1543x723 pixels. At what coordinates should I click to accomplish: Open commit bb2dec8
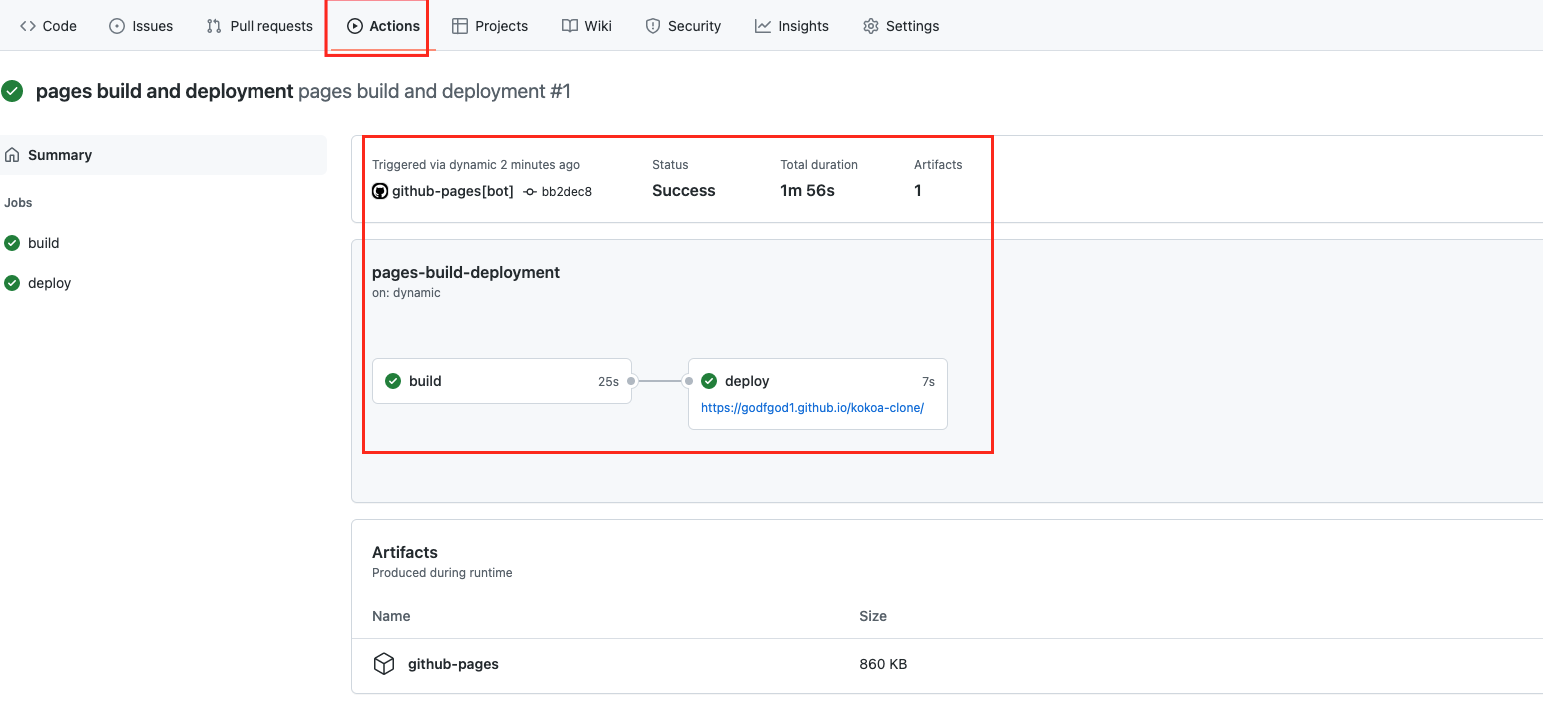(566, 191)
